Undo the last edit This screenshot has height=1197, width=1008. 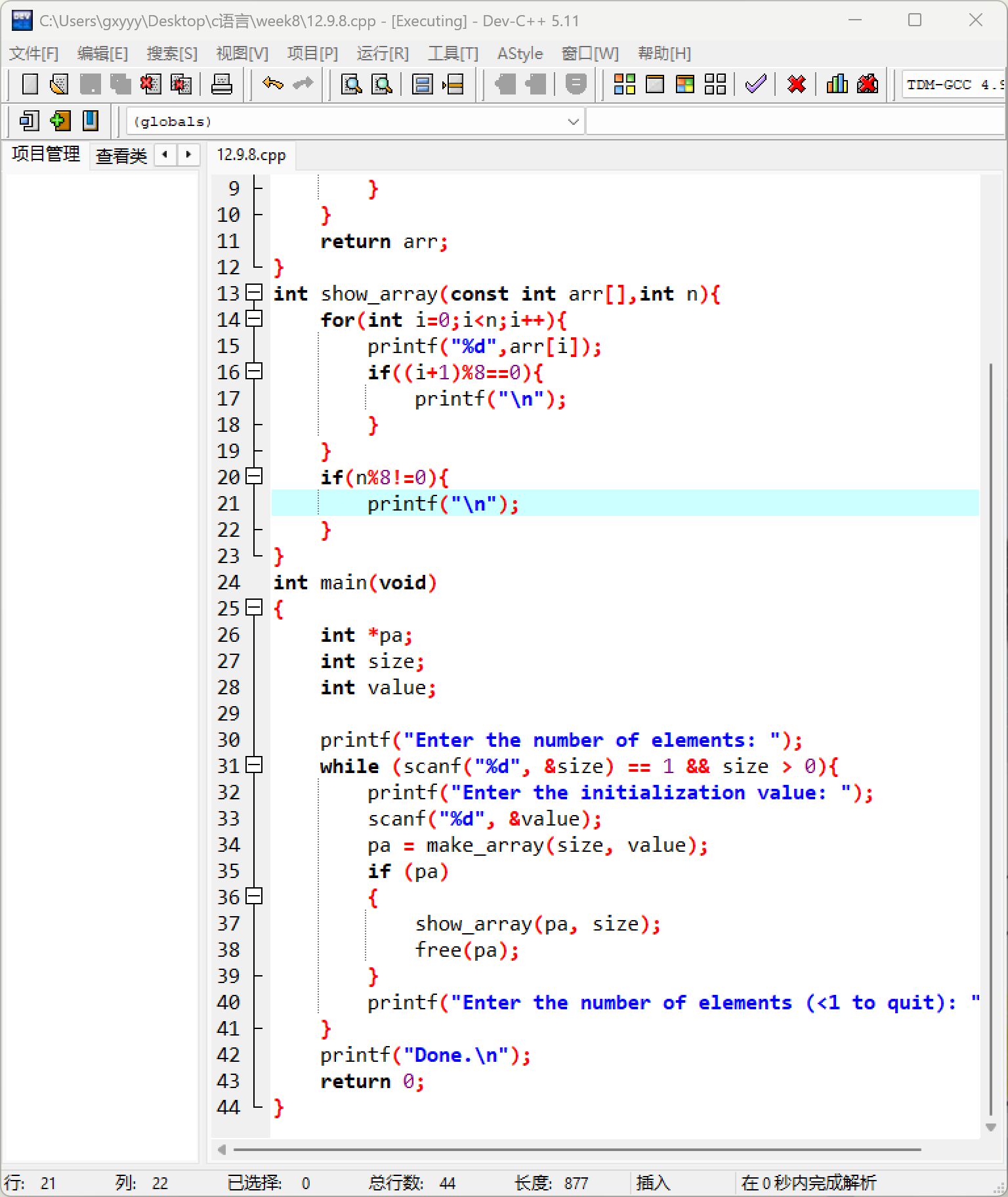[272, 84]
